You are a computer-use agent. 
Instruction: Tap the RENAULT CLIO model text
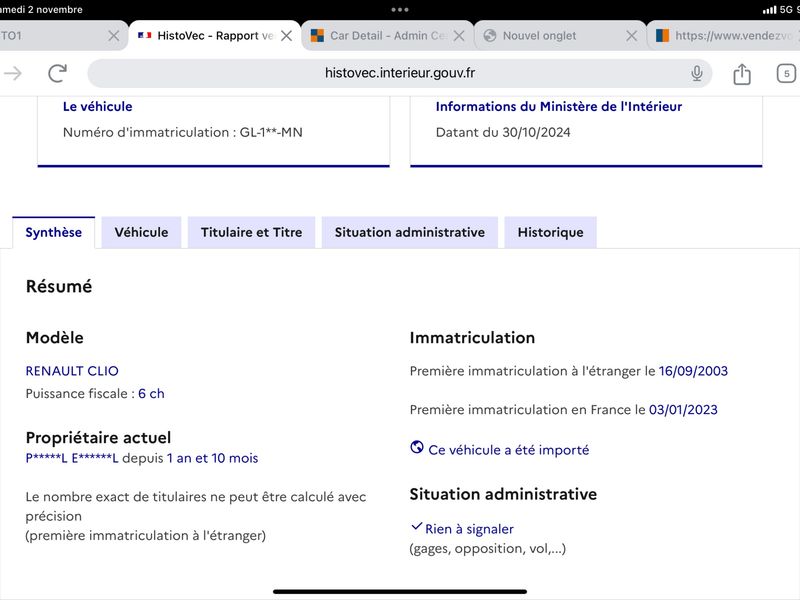point(72,371)
